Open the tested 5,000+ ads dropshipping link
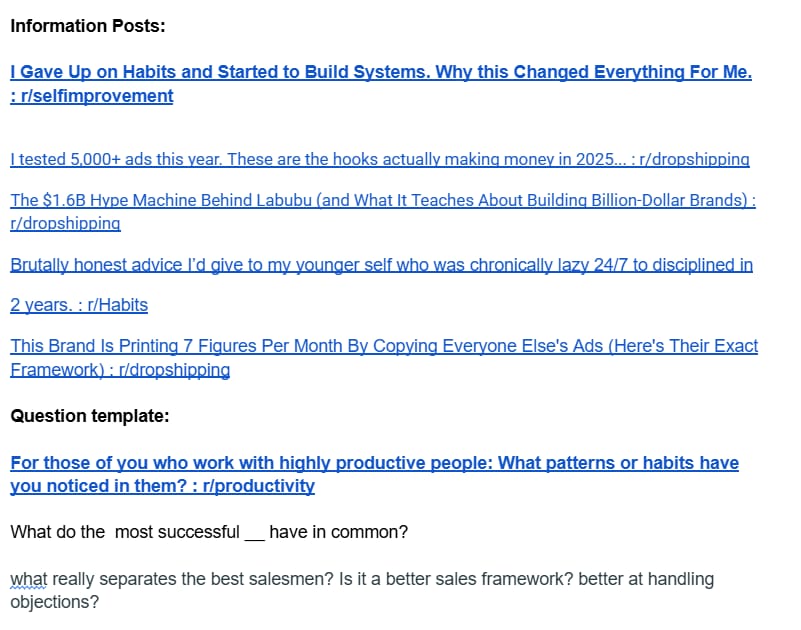 380,159
